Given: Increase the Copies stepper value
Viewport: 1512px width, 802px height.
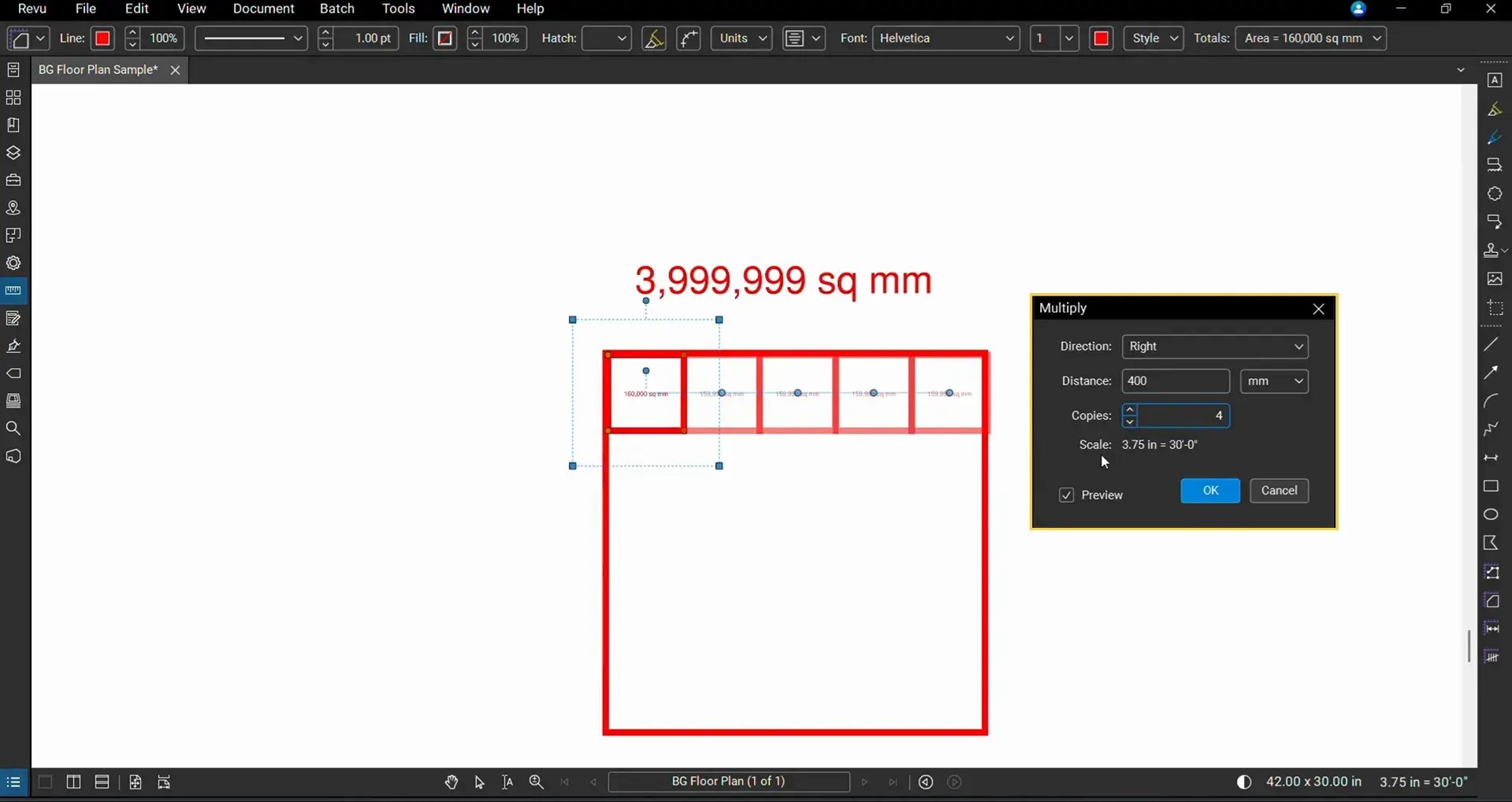Looking at the screenshot, I should (x=1130, y=410).
